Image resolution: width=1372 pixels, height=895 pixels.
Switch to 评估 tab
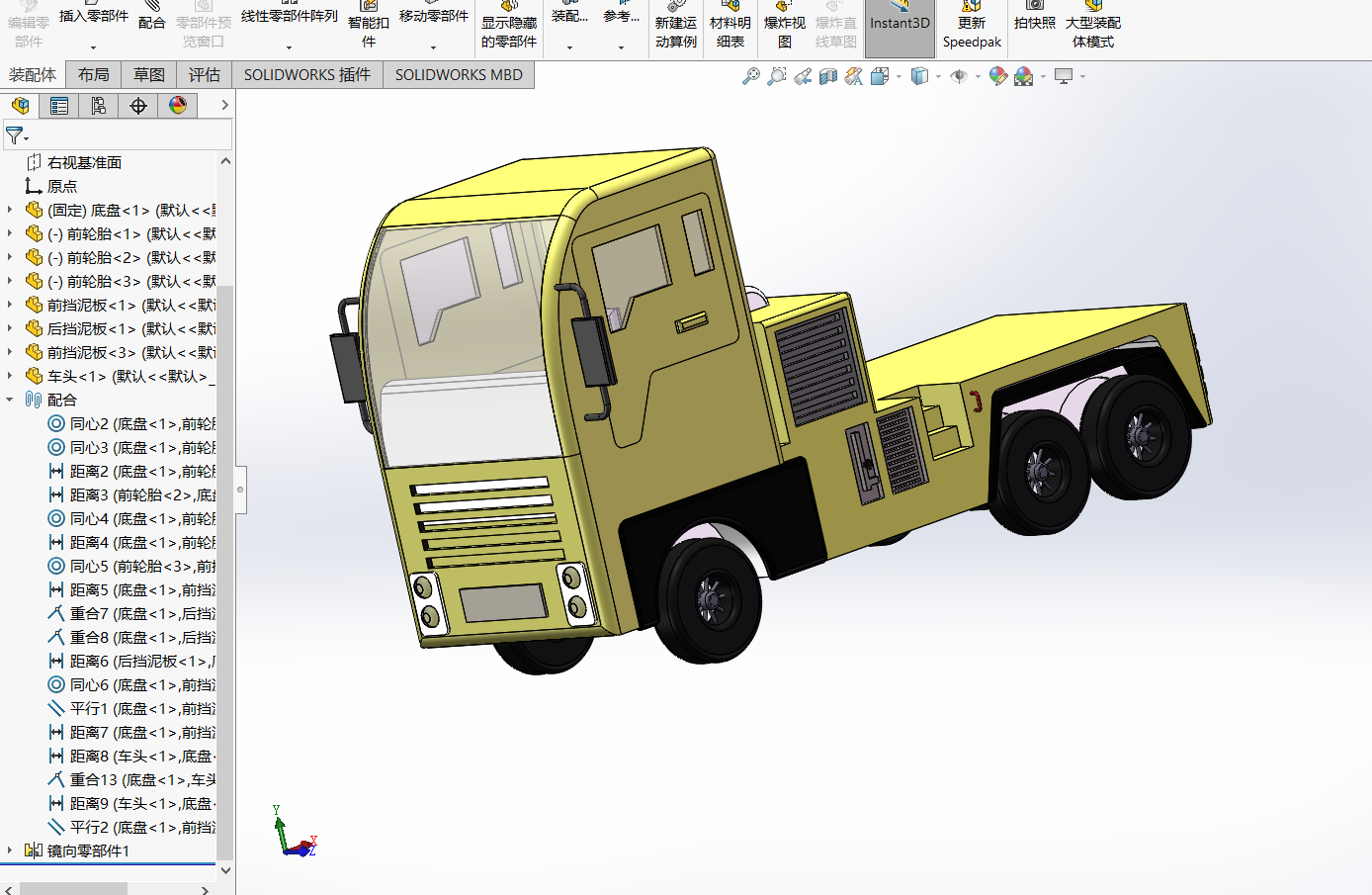click(205, 75)
